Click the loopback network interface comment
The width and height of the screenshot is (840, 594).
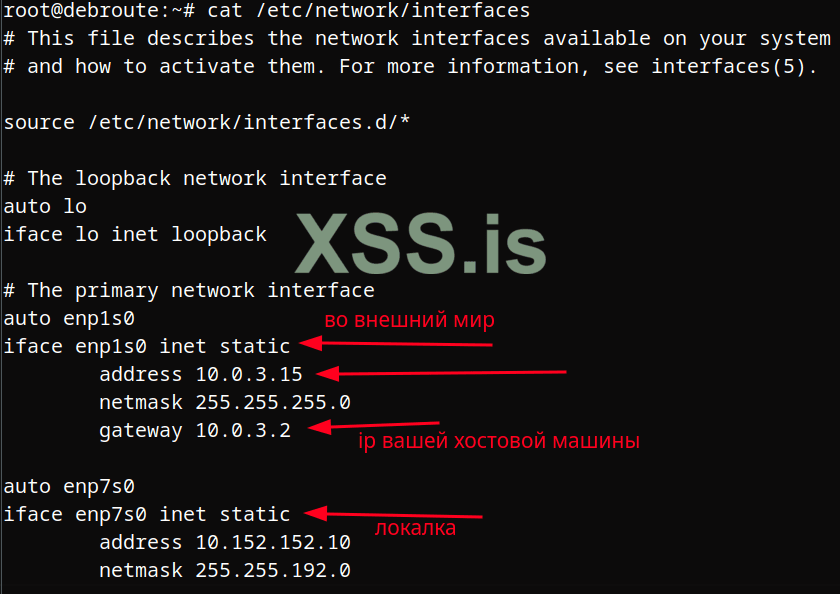coord(195,178)
